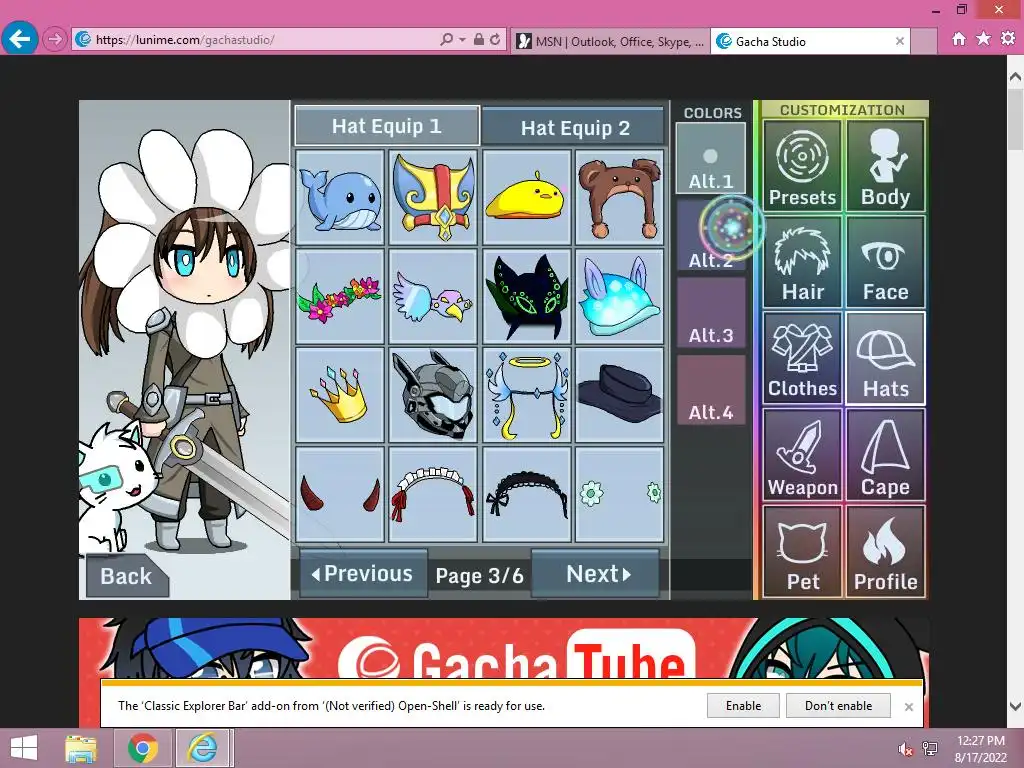Screen dimensions: 1024x768
Task: Switch to the Hat Equip 1 tab
Action: tap(387, 126)
